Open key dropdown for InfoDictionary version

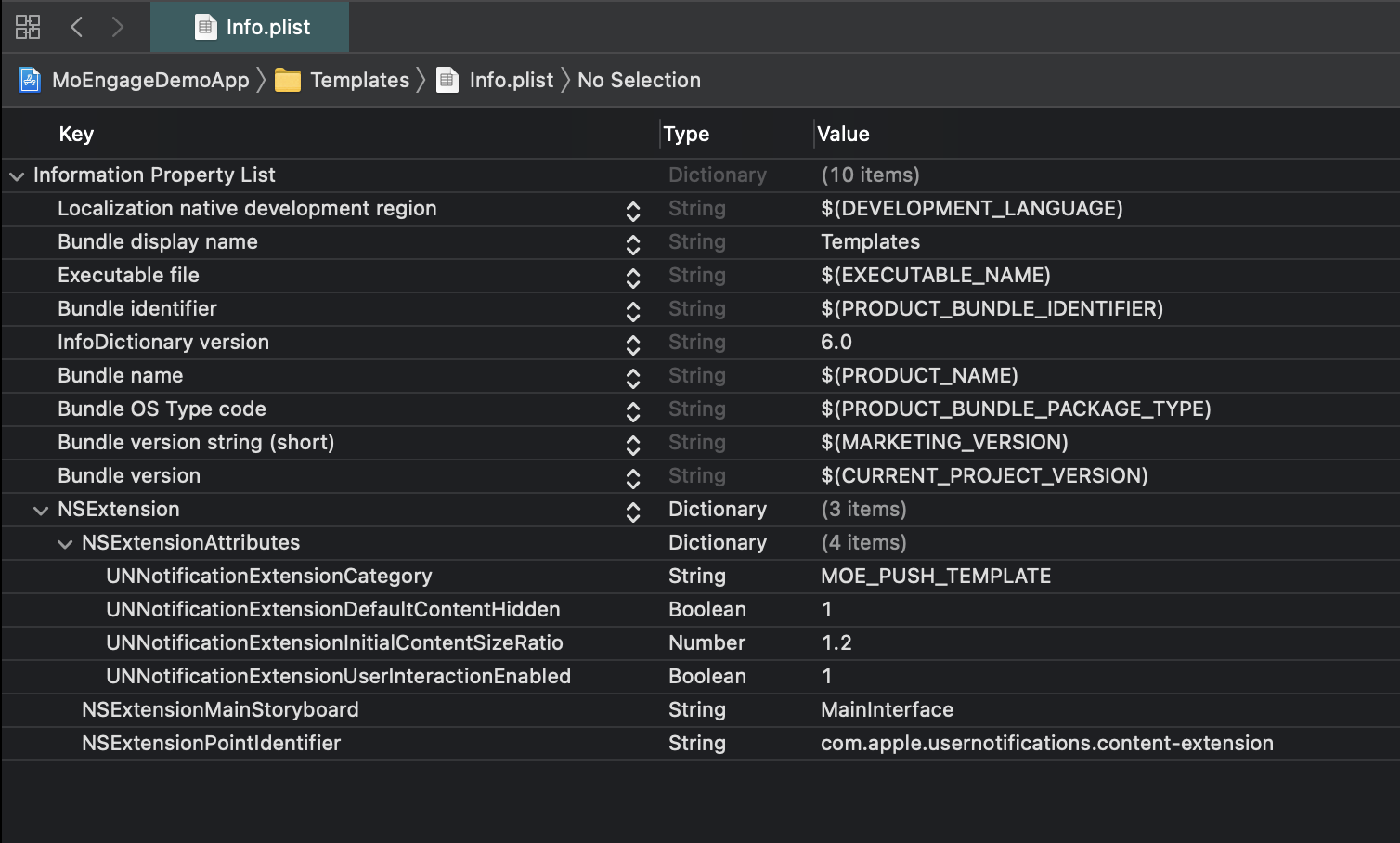point(632,343)
